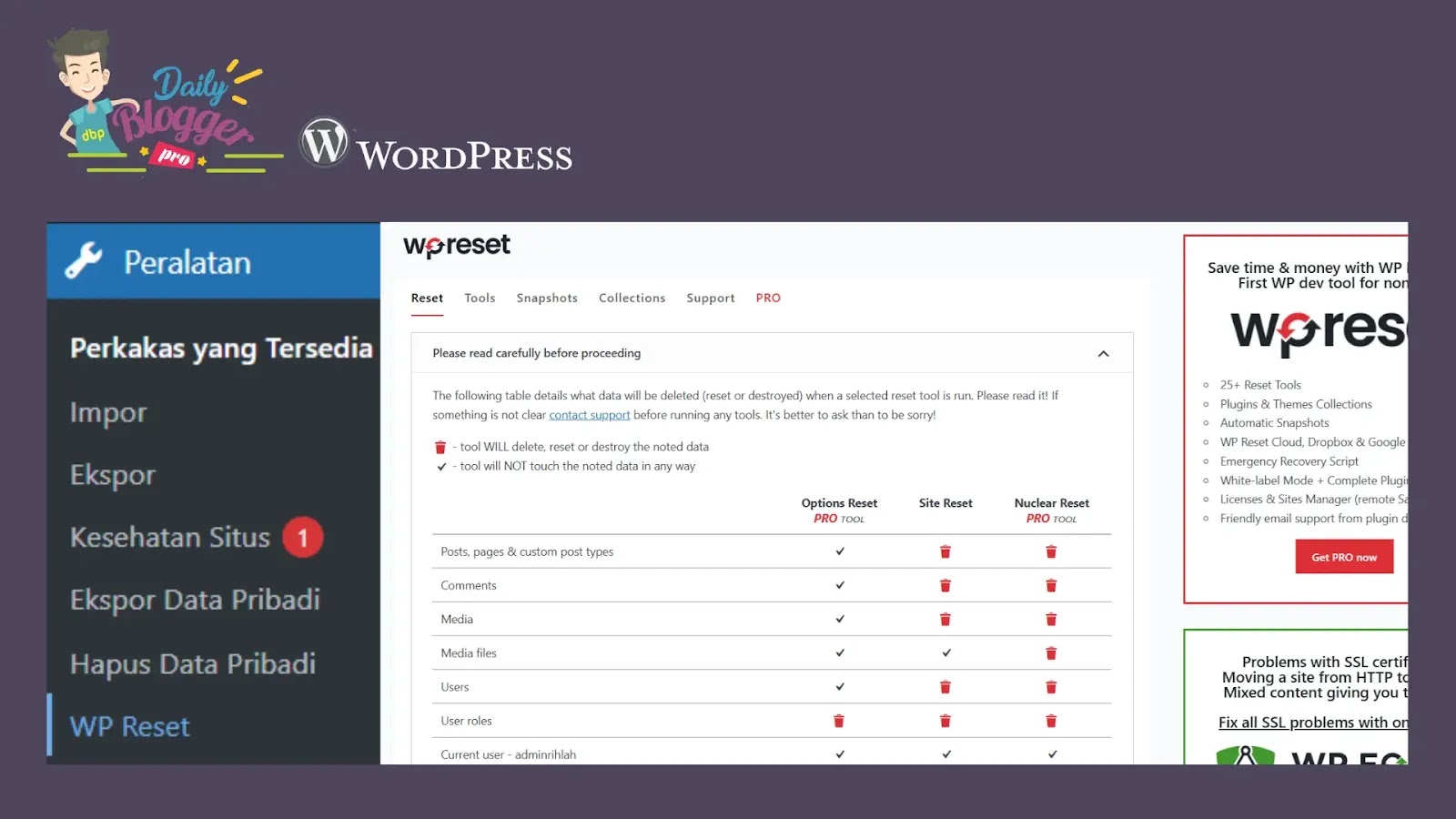Switch to the Collections tab
The height and width of the screenshot is (819, 1456).
pyautogui.click(x=632, y=298)
